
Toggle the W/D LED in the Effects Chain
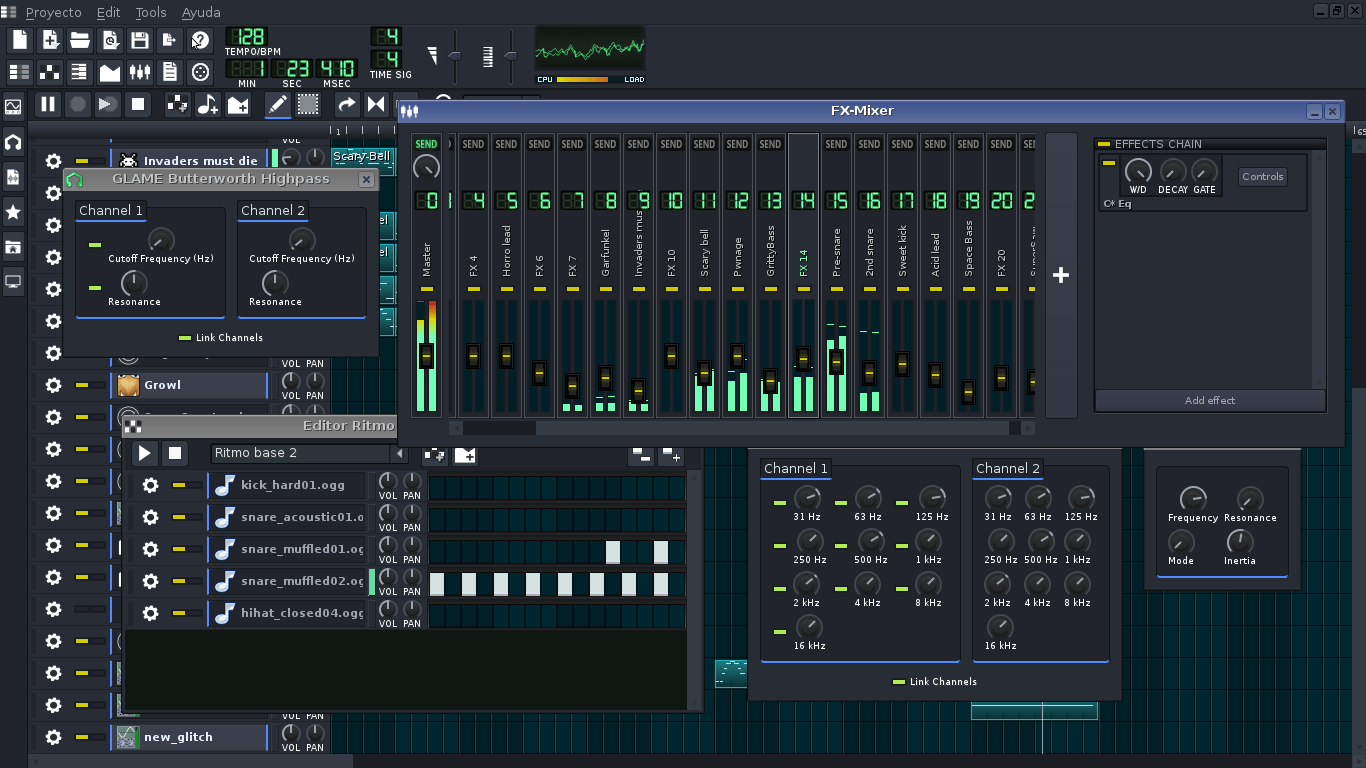point(1110,163)
